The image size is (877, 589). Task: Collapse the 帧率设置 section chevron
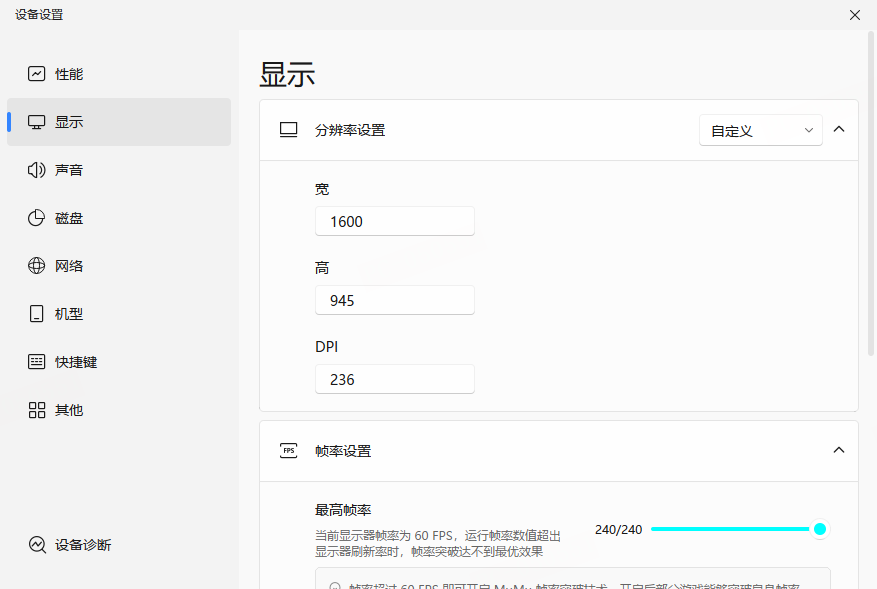[x=839, y=451]
